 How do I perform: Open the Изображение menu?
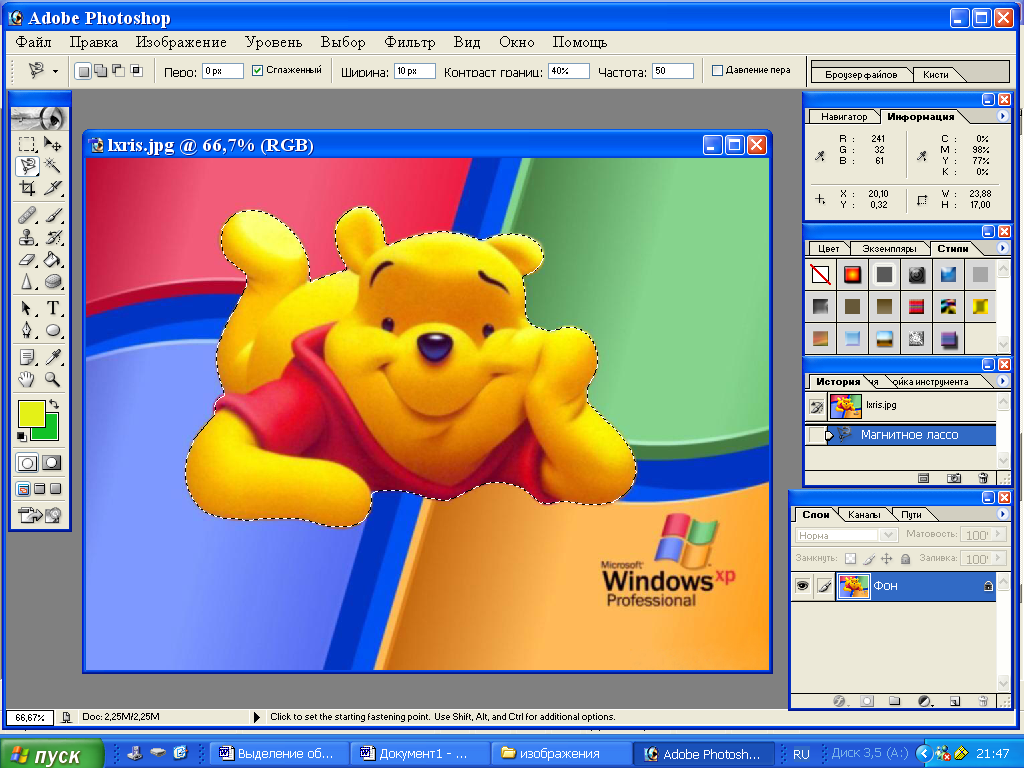coord(181,42)
